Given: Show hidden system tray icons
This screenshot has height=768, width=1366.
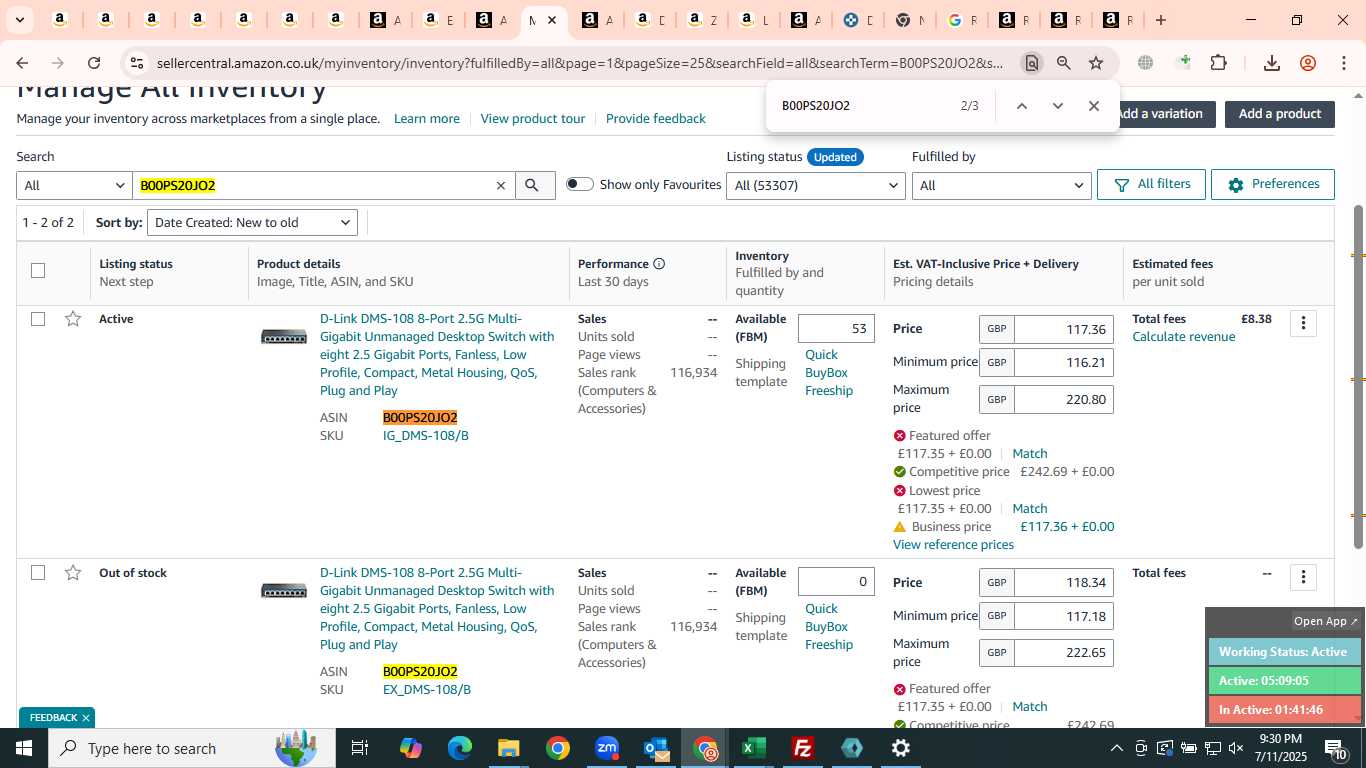Looking at the screenshot, I should pos(1117,748).
